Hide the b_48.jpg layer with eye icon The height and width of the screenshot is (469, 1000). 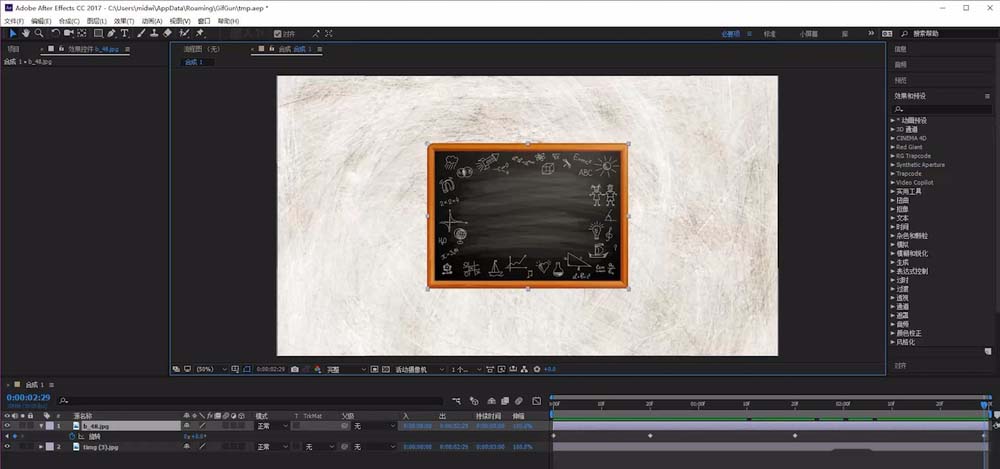point(8,426)
